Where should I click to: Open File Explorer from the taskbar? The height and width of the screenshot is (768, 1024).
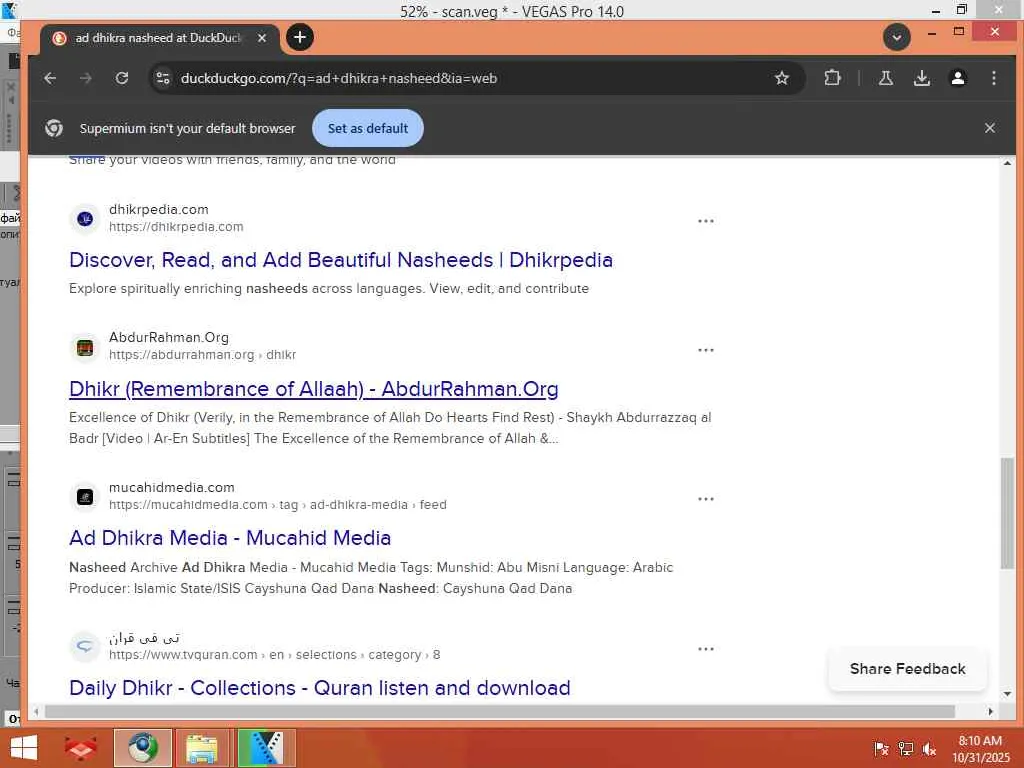202,748
